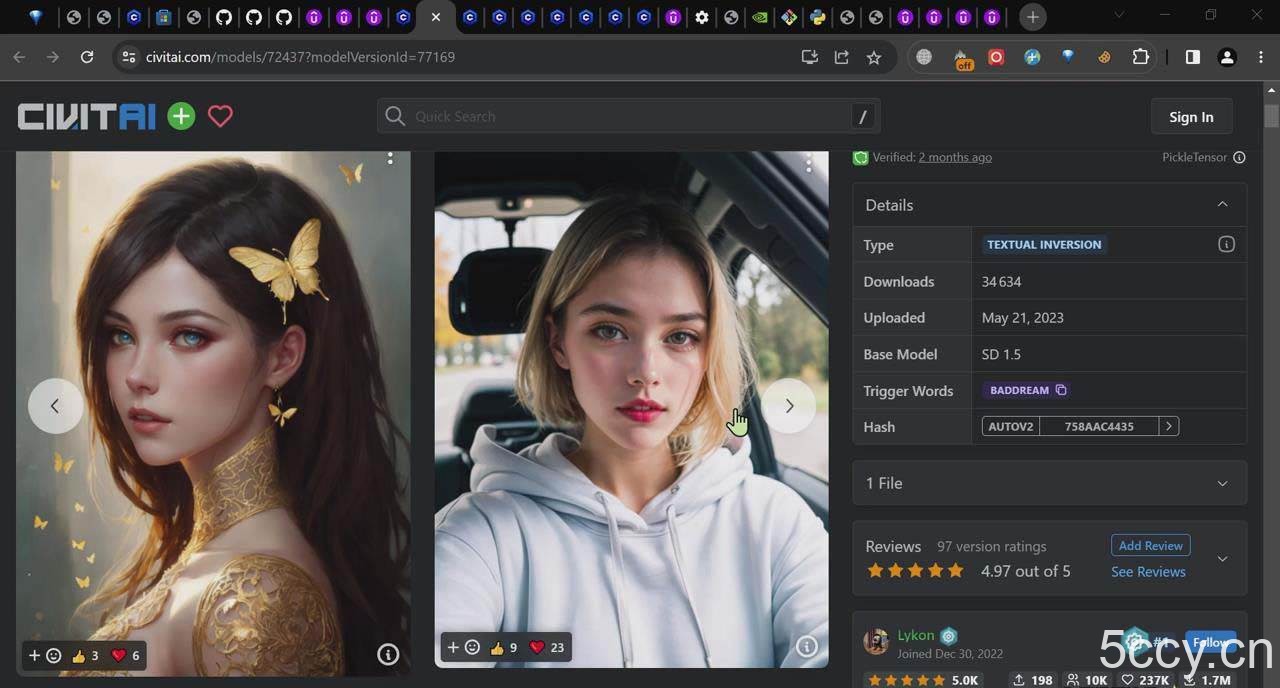This screenshot has height=688, width=1280.
Task: Collapse the Details panel
Action: (1222, 204)
